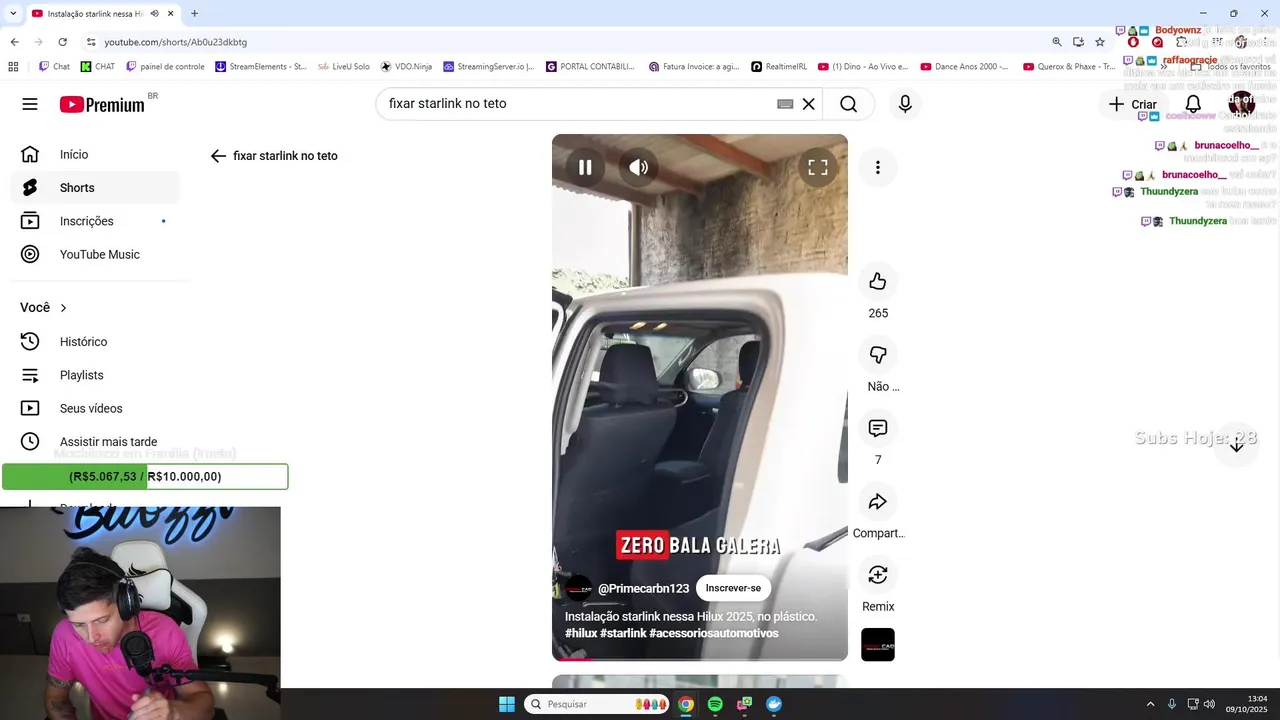The width and height of the screenshot is (1280, 720).
Task: Open a new Chrome tab
Action: (194, 13)
